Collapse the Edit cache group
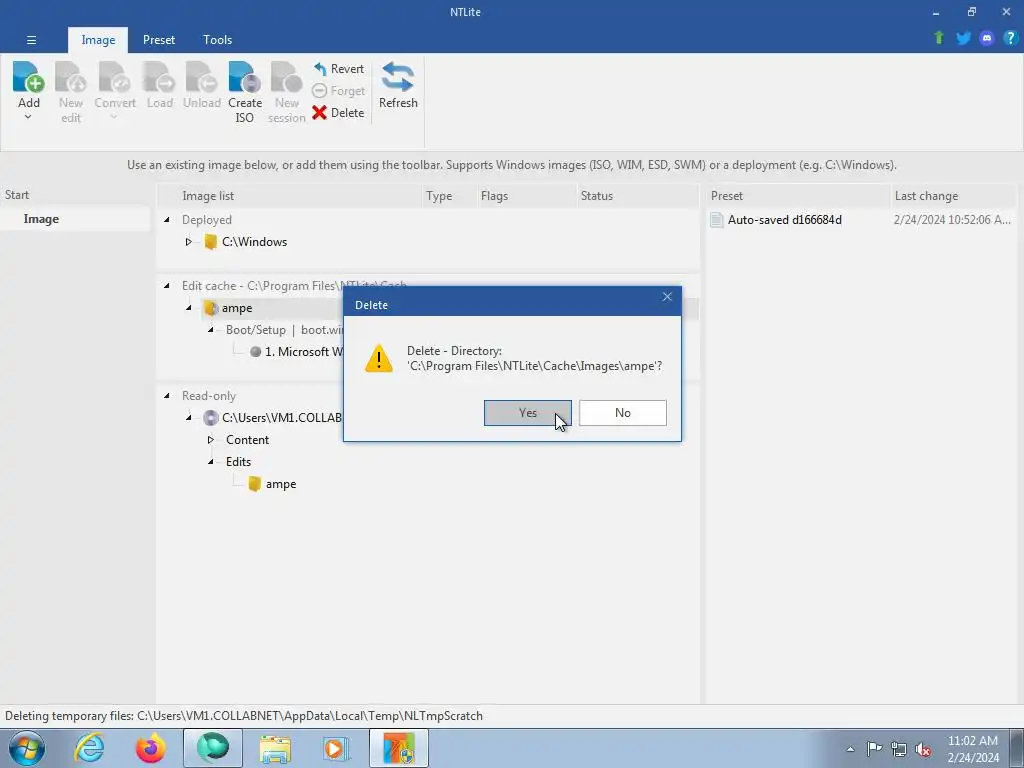This screenshot has height=768, width=1024. 167,285
